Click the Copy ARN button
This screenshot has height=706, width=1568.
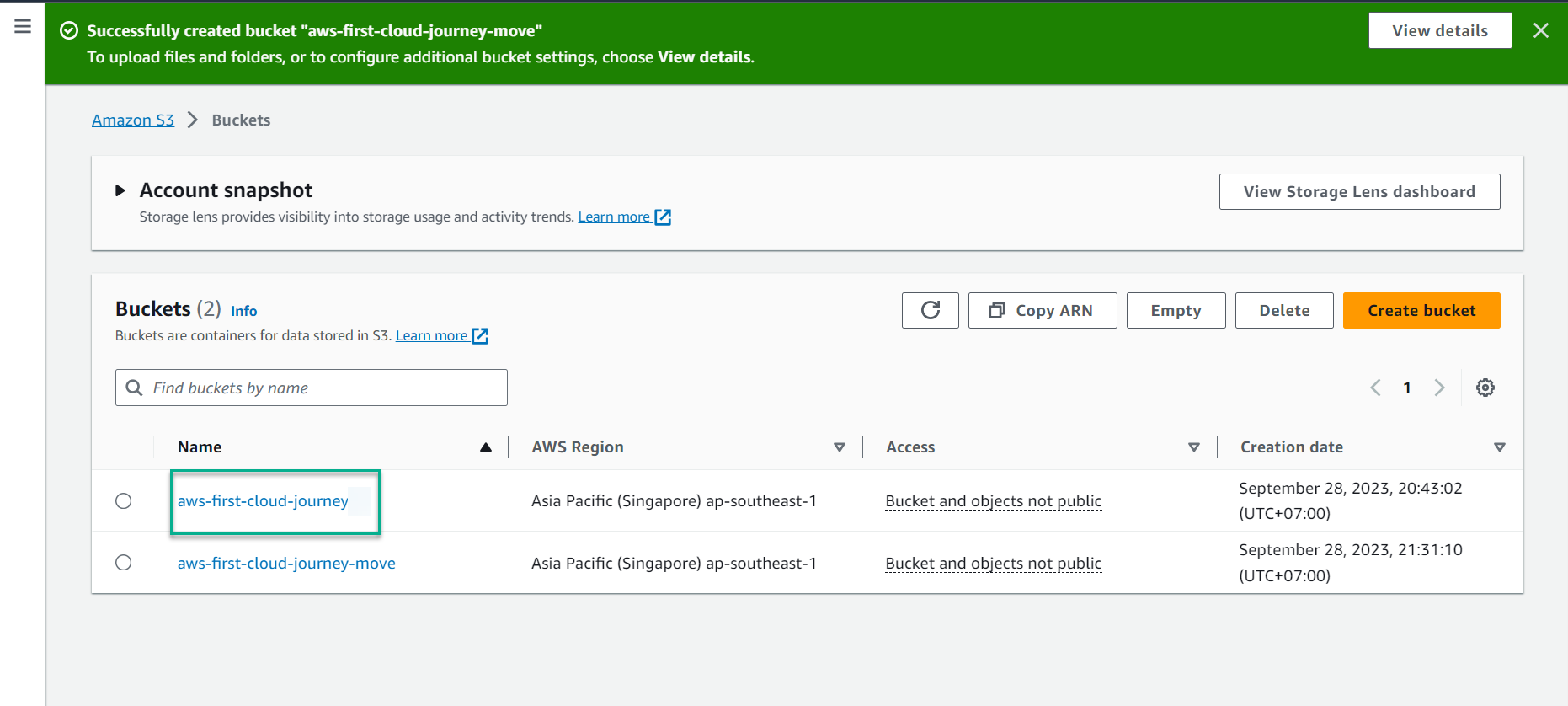pos(1043,310)
